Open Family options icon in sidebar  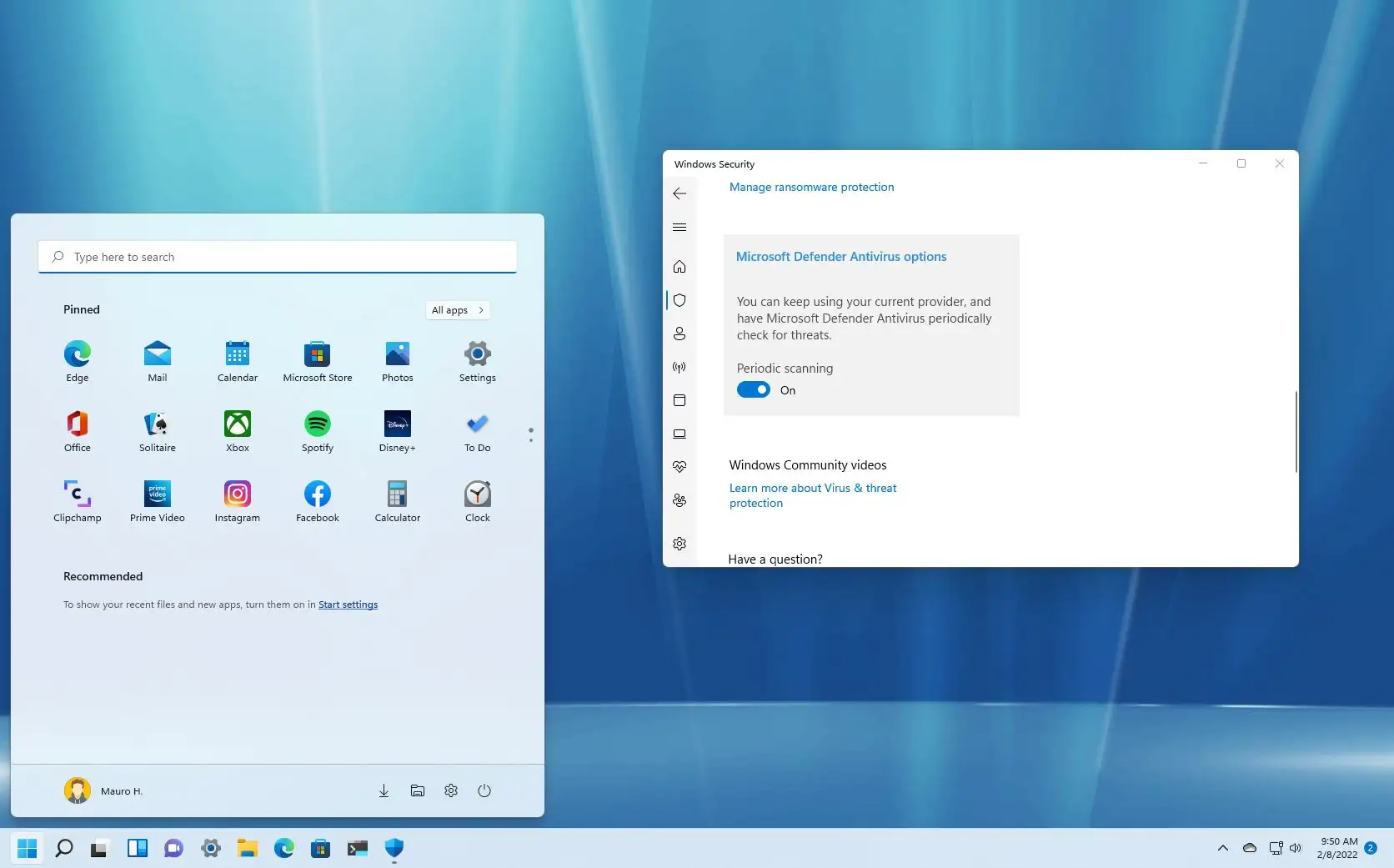(679, 500)
